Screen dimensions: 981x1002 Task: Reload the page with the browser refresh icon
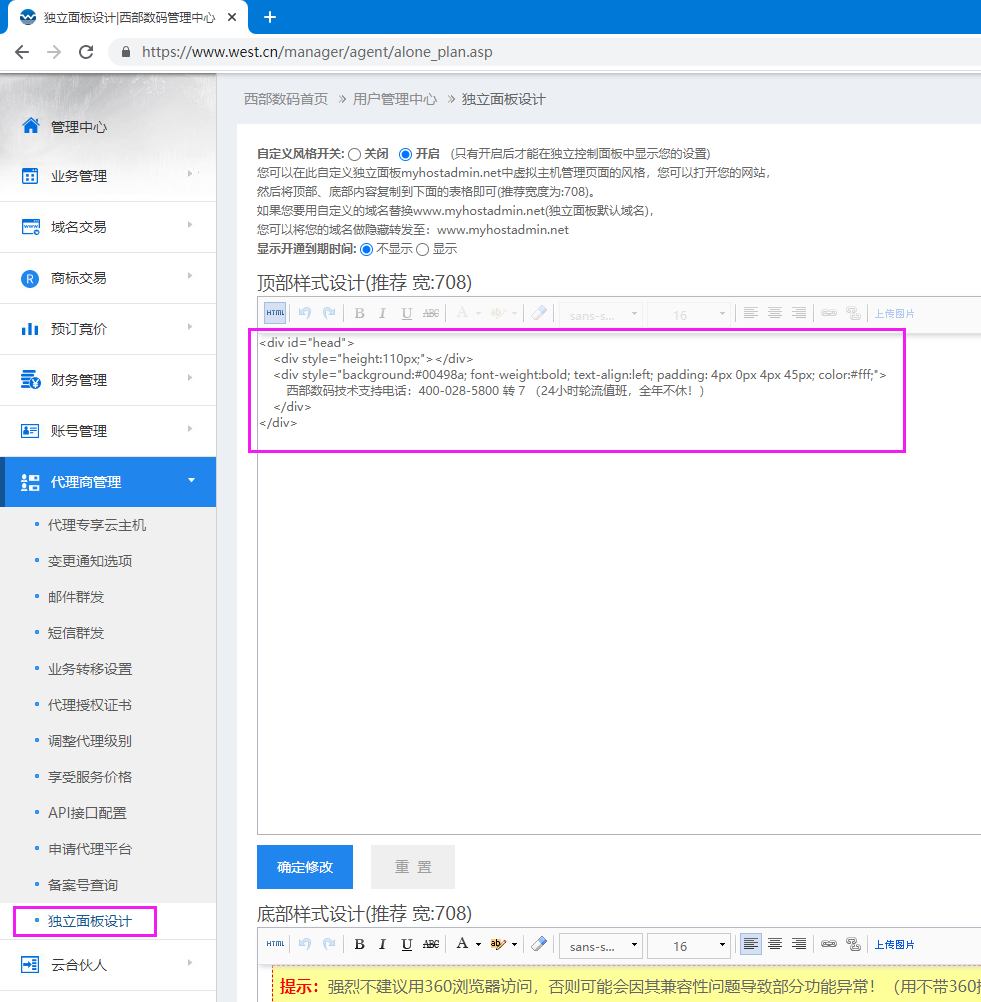[86, 52]
